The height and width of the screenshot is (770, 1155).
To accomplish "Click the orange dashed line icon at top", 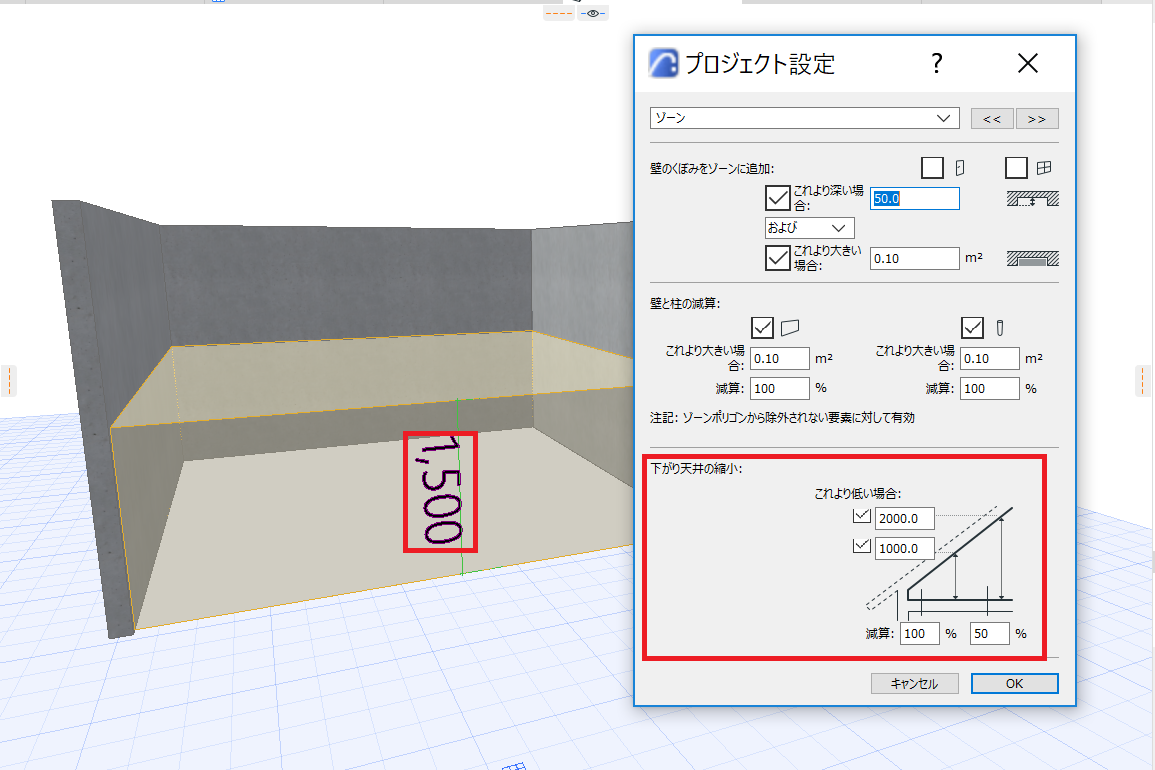I will point(558,13).
